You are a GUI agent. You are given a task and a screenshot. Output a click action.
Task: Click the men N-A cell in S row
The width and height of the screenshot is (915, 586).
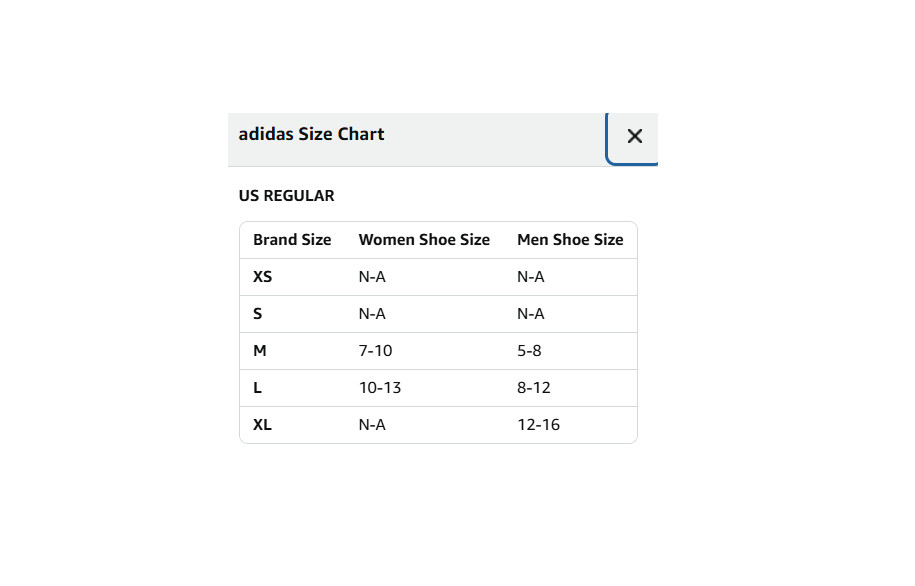(531, 314)
